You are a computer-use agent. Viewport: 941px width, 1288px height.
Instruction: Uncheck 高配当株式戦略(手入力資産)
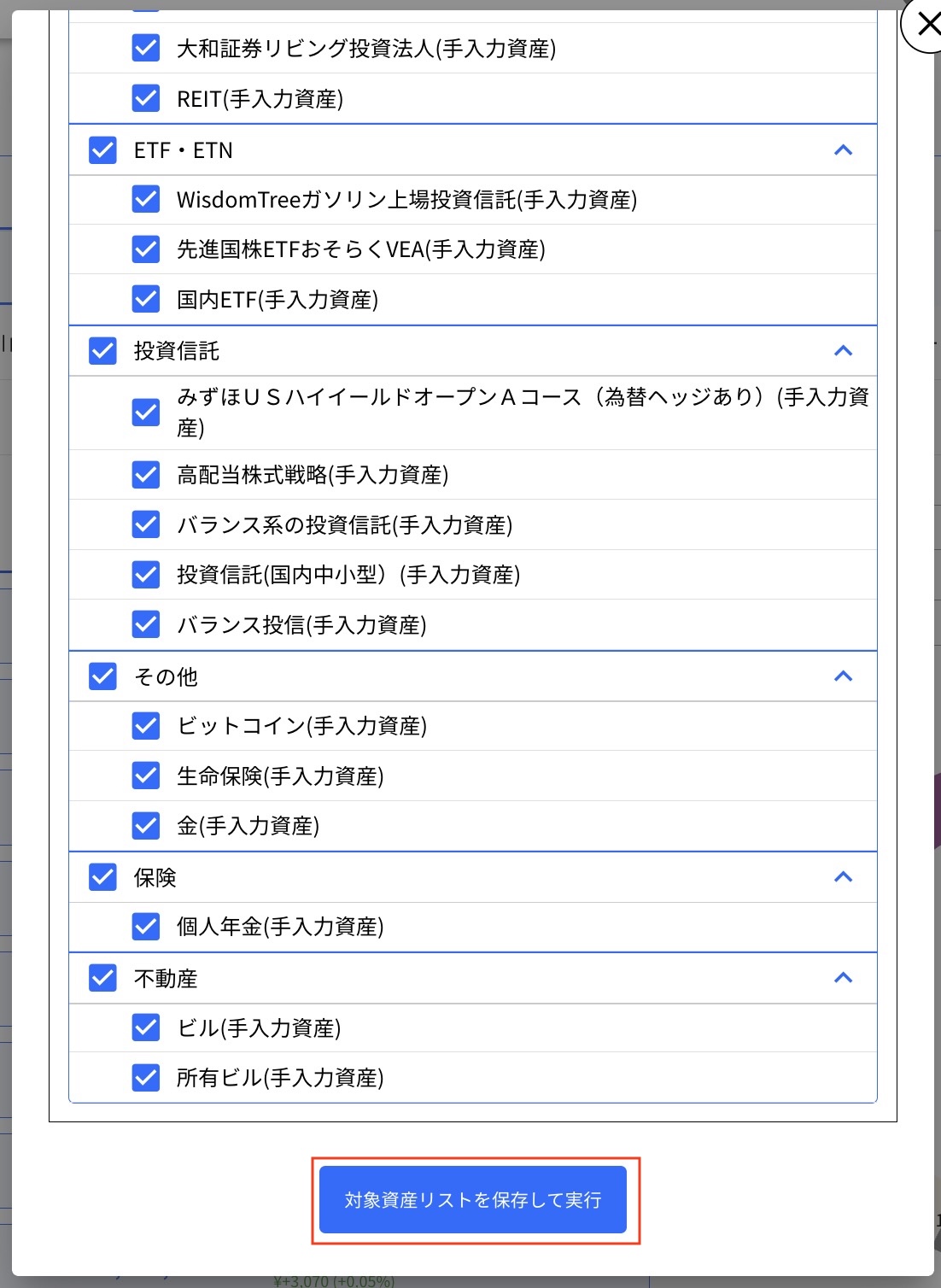tap(145, 475)
